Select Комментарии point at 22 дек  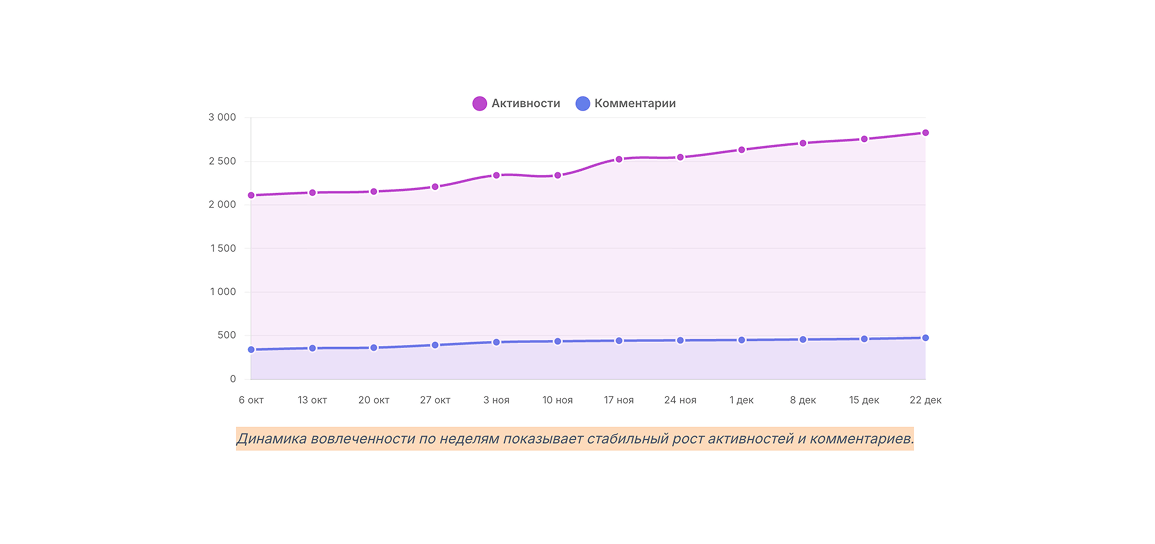point(925,338)
